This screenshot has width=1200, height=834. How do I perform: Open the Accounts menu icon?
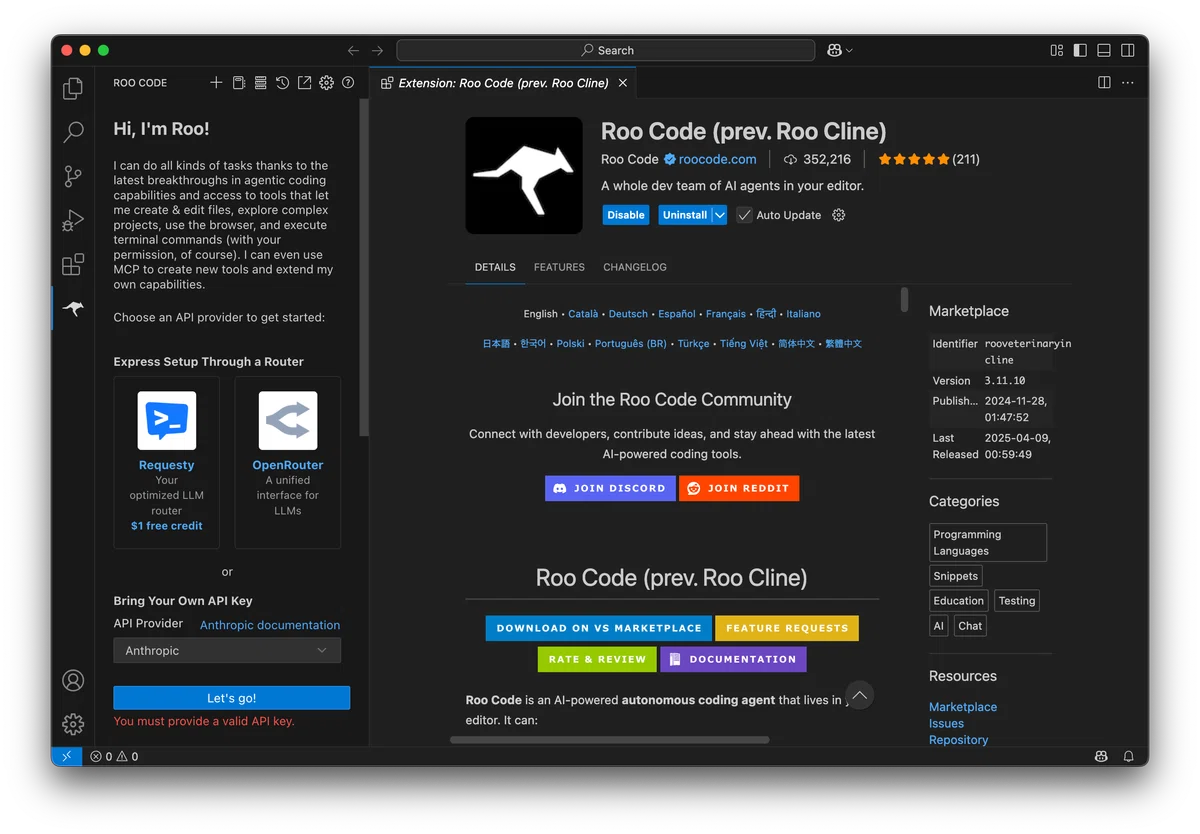pyautogui.click(x=73, y=680)
